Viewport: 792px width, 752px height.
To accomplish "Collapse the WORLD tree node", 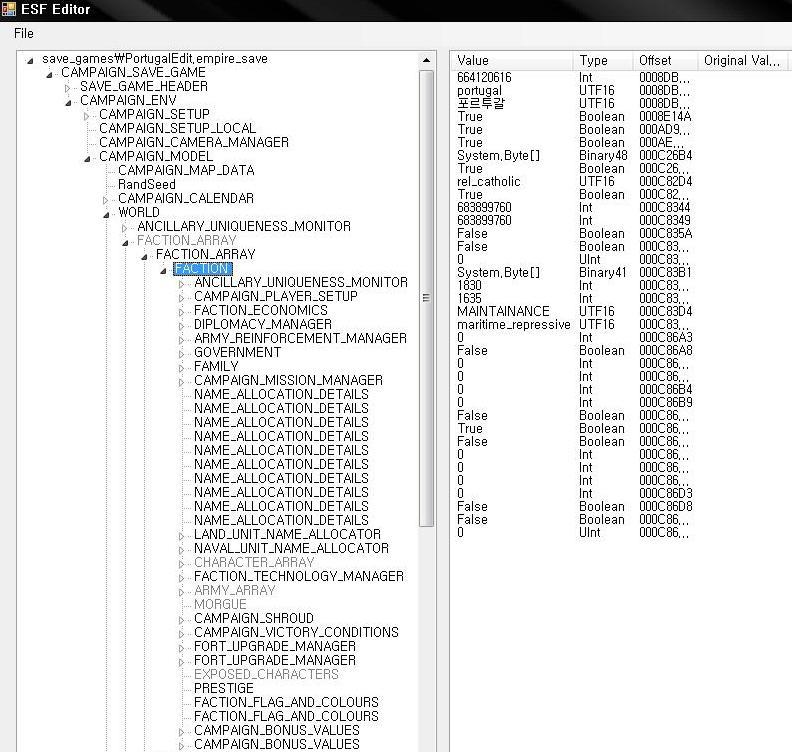I will (x=106, y=213).
